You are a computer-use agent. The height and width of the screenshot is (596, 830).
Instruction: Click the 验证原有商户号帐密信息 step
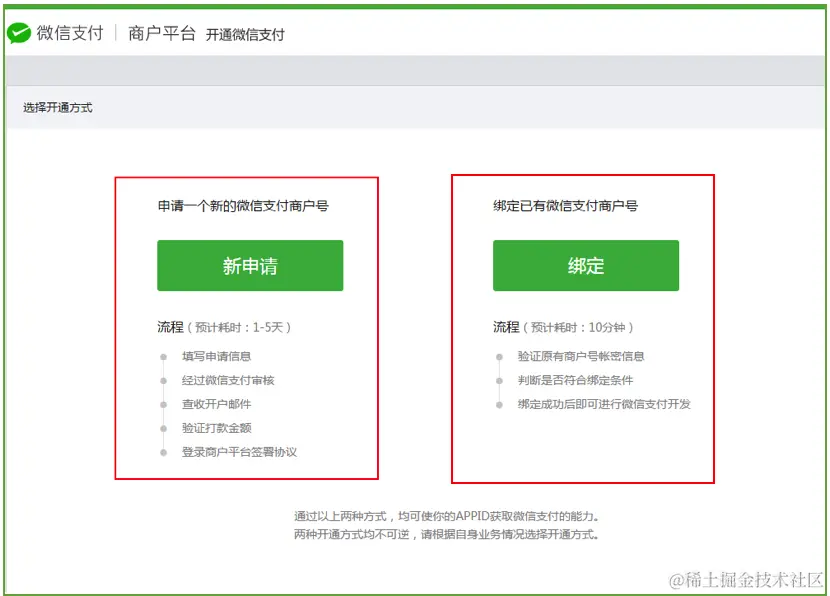581,356
